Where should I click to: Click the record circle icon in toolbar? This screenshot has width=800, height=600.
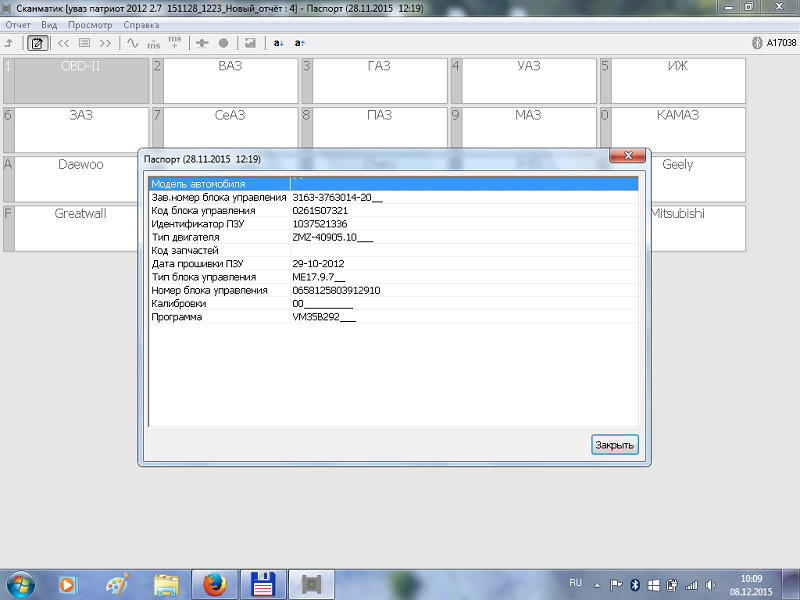pos(223,43)
